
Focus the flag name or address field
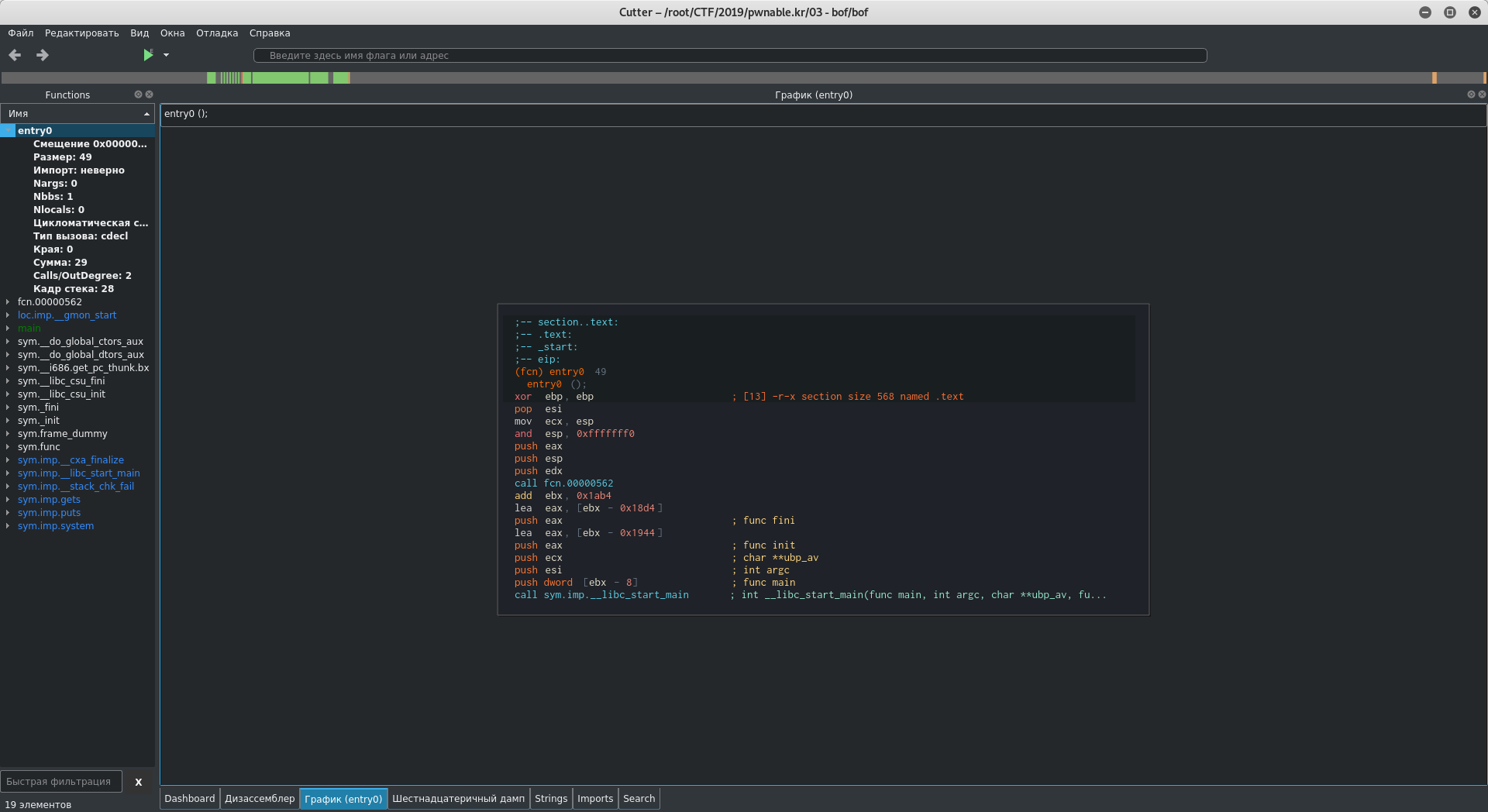pyautogui.click(x=729, y=56)
